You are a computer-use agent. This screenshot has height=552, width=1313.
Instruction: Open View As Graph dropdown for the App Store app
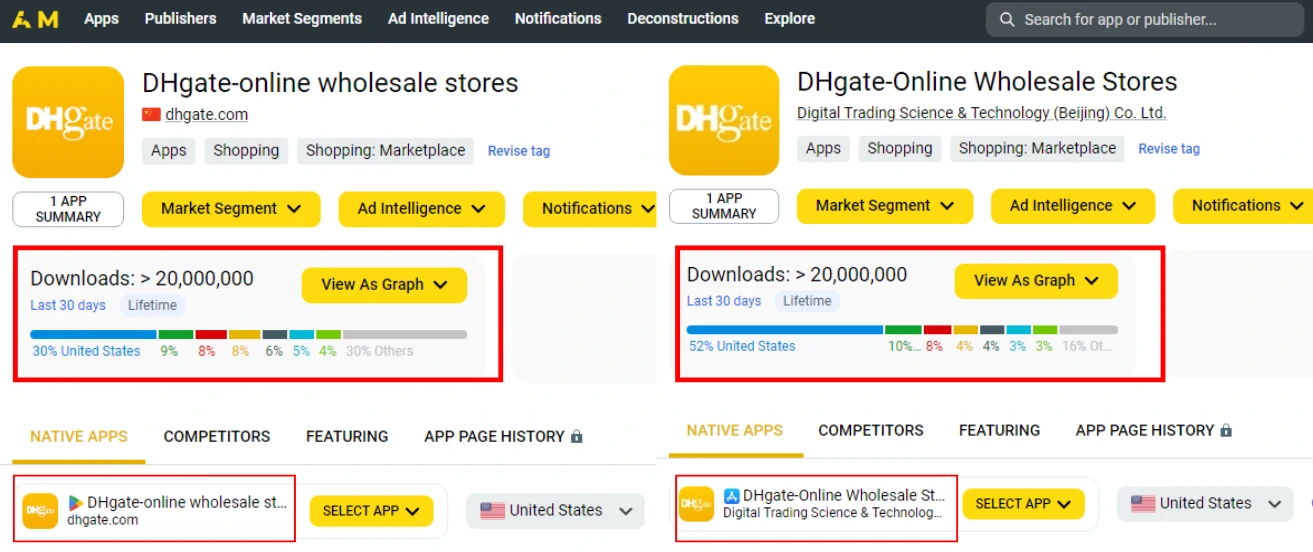pyautogui.click(x=1036, y=281)
